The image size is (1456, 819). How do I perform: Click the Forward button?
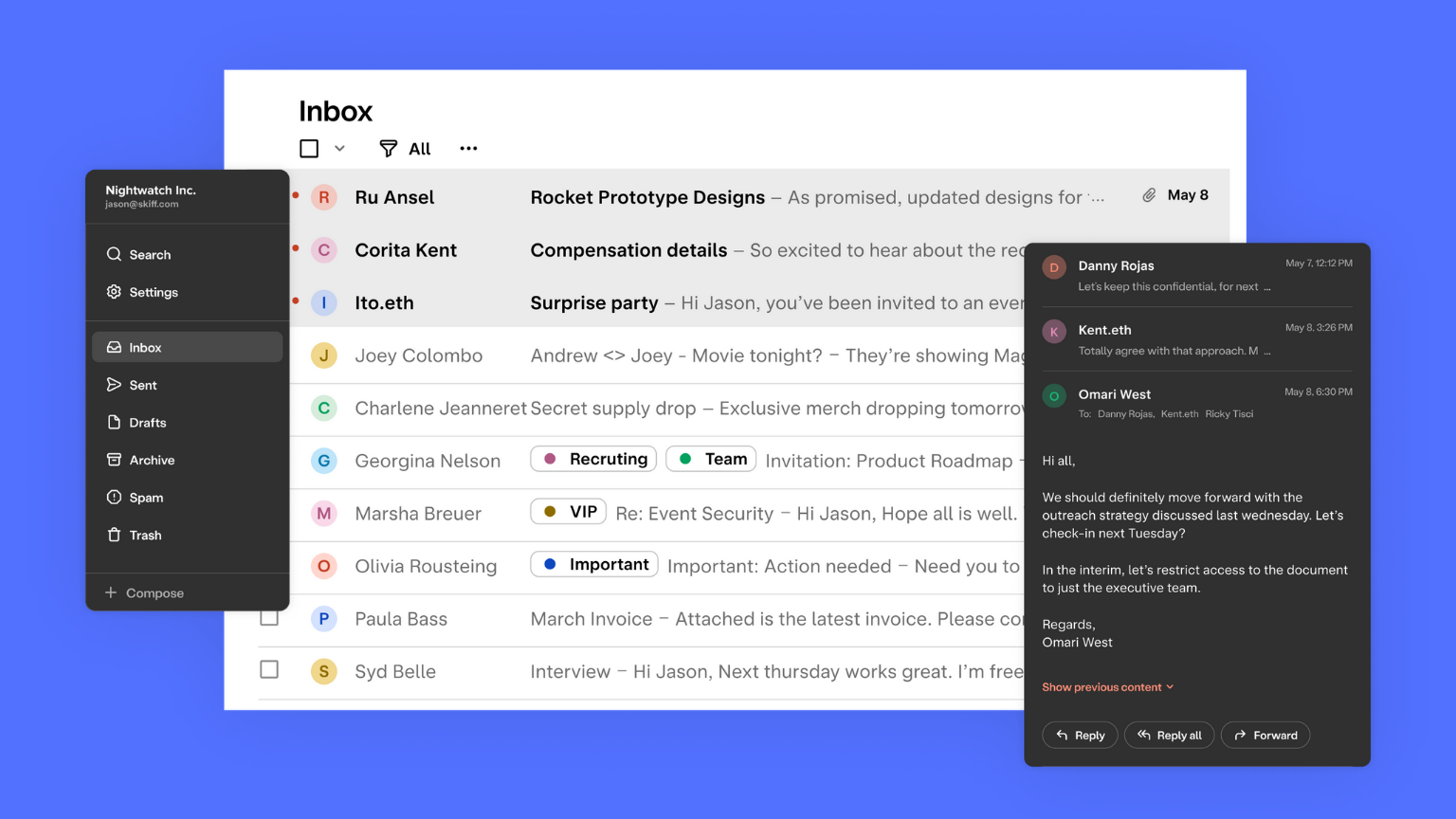(x=1265, y=736)
